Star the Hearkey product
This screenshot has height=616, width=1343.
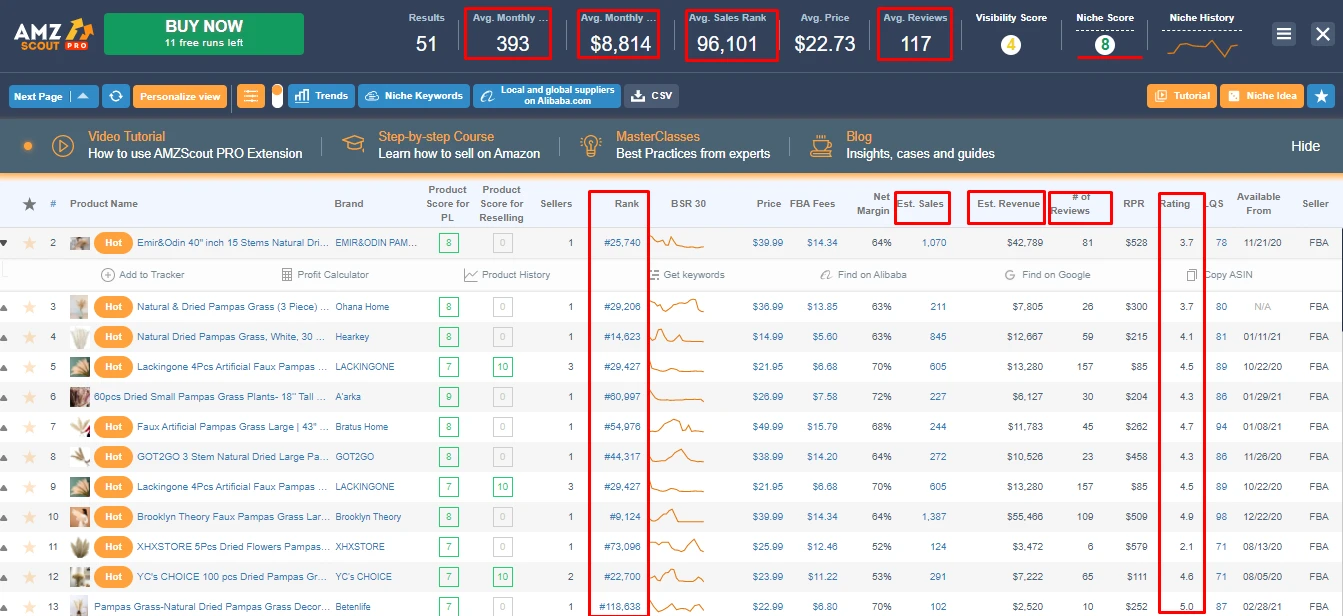tap(29, 337)
